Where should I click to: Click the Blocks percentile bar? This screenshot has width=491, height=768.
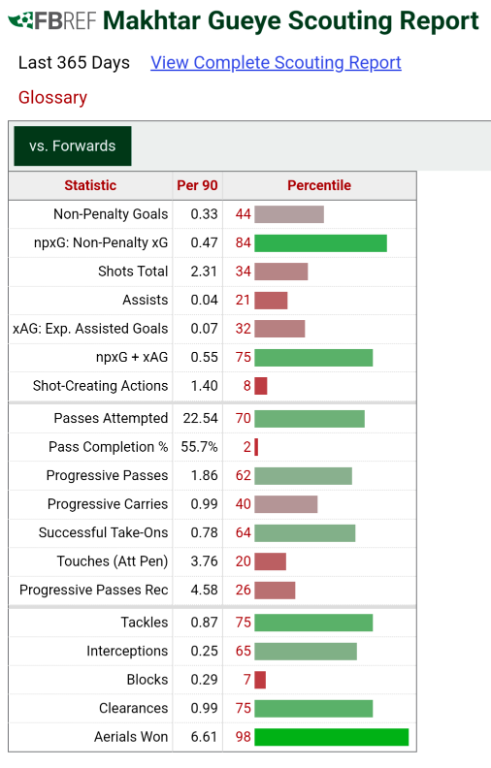[260, 680]
